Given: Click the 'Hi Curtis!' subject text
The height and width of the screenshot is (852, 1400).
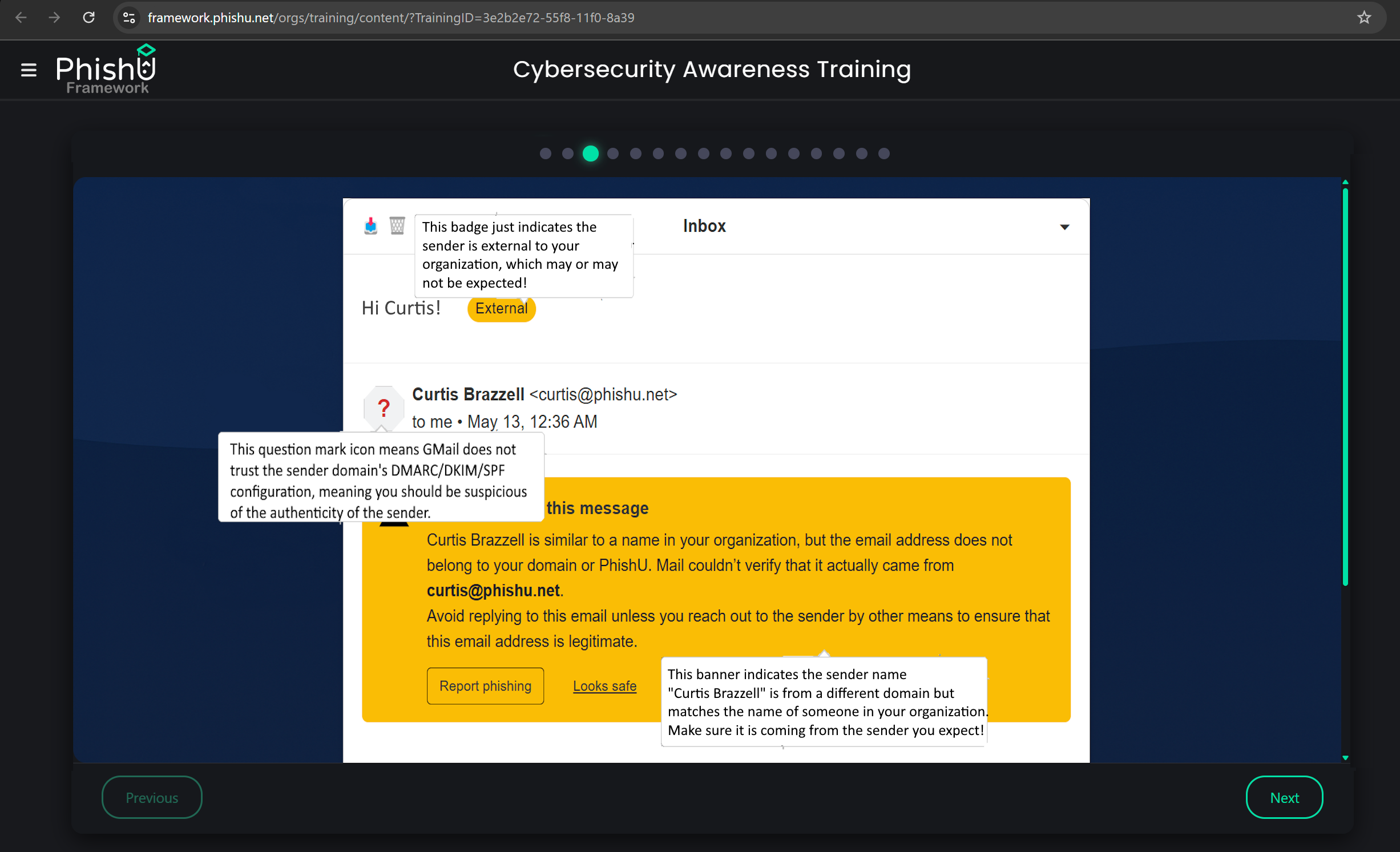Looking at the screenshot, I should 401,308.
